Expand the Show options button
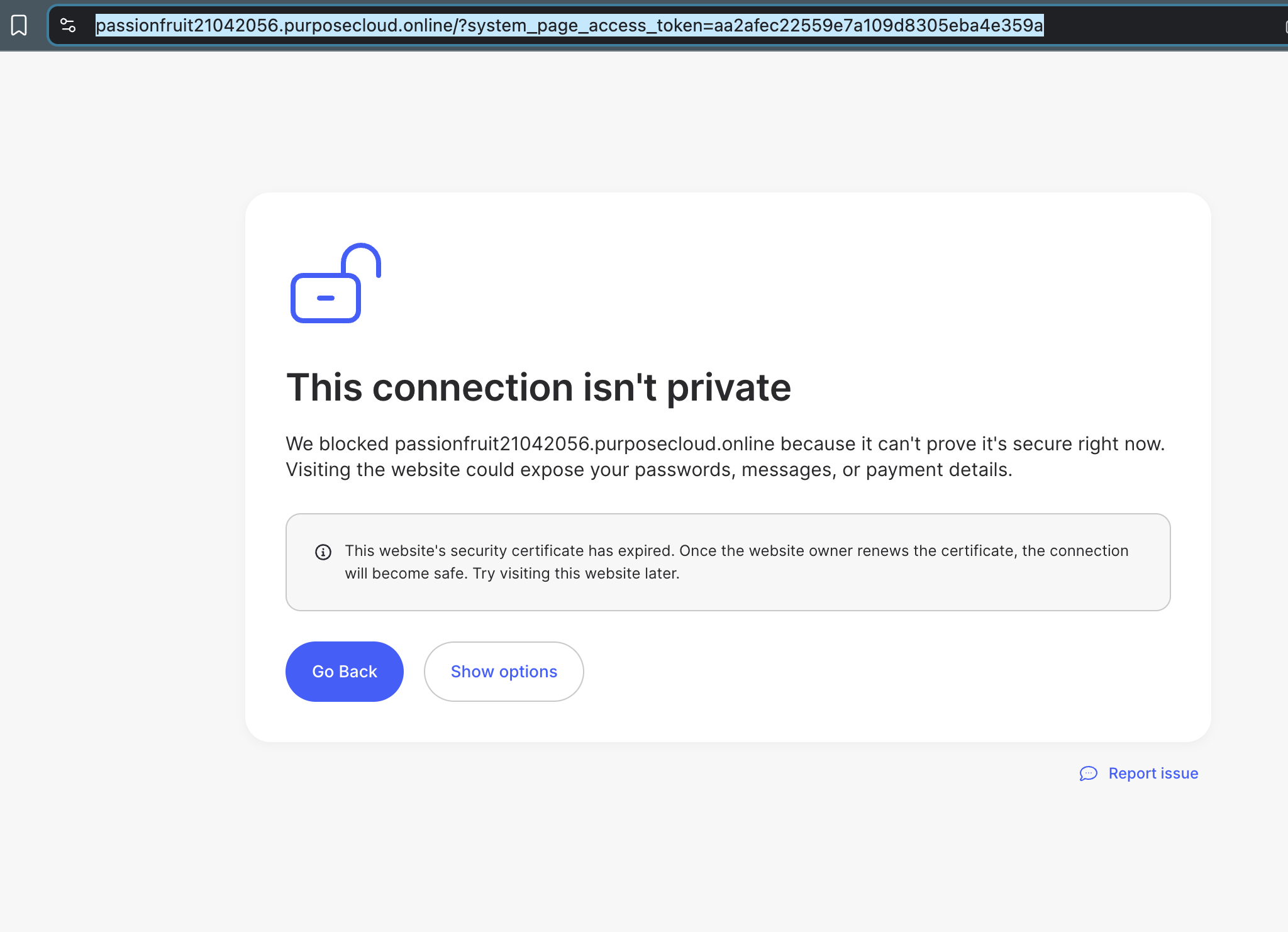Viewport: 1288px width, 932px height. tap(504, 672)
